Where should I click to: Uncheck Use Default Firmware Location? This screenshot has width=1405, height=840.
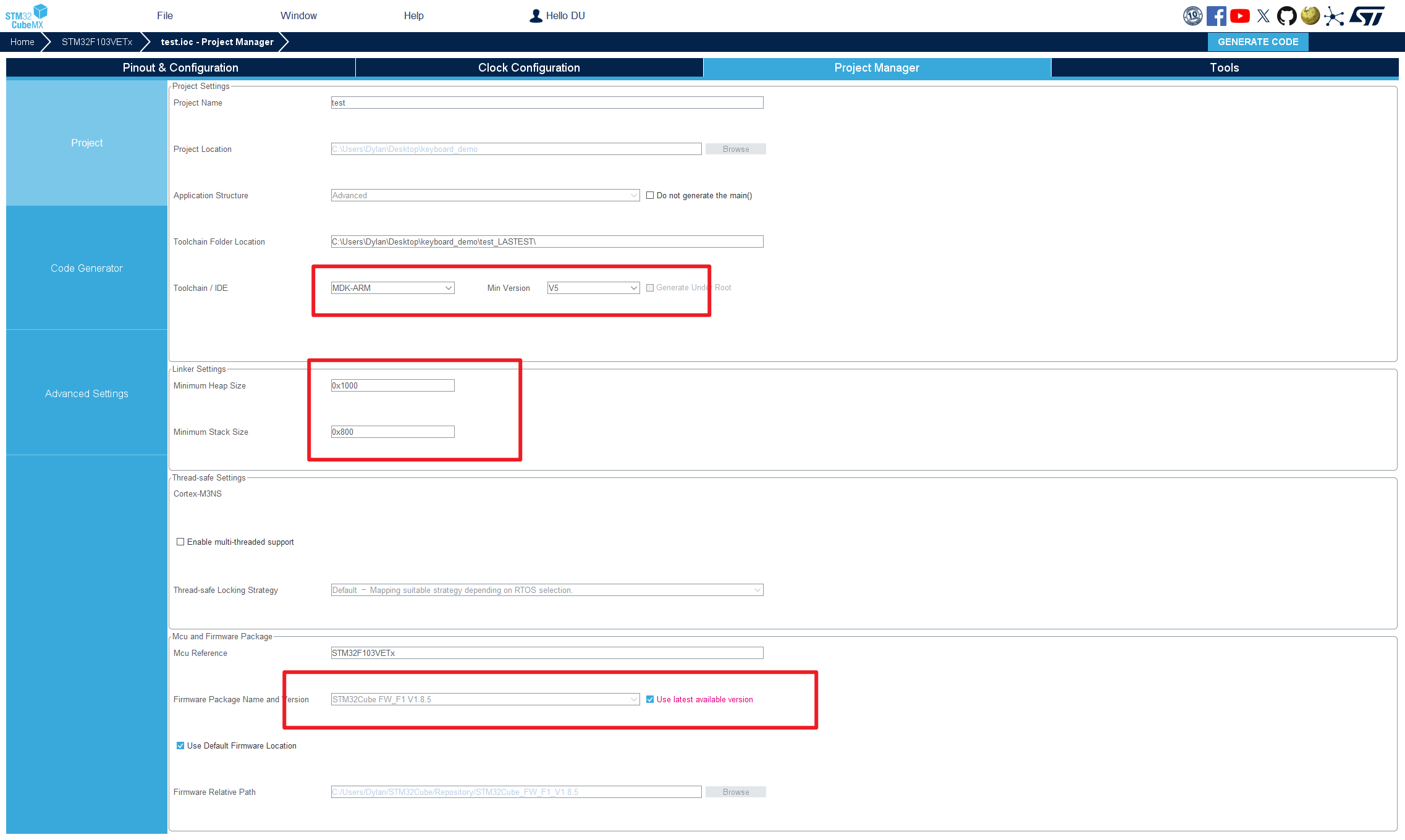[180, 745]
